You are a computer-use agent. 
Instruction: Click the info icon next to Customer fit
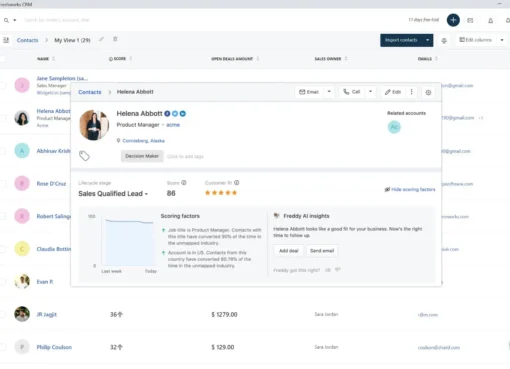237,183
